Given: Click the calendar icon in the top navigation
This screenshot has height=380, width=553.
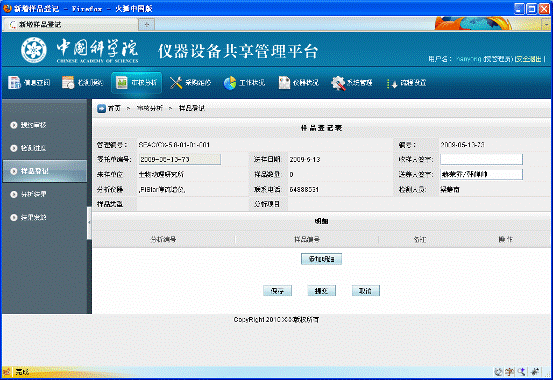Looking at the screenshot, I should click(x=68, y=83).
